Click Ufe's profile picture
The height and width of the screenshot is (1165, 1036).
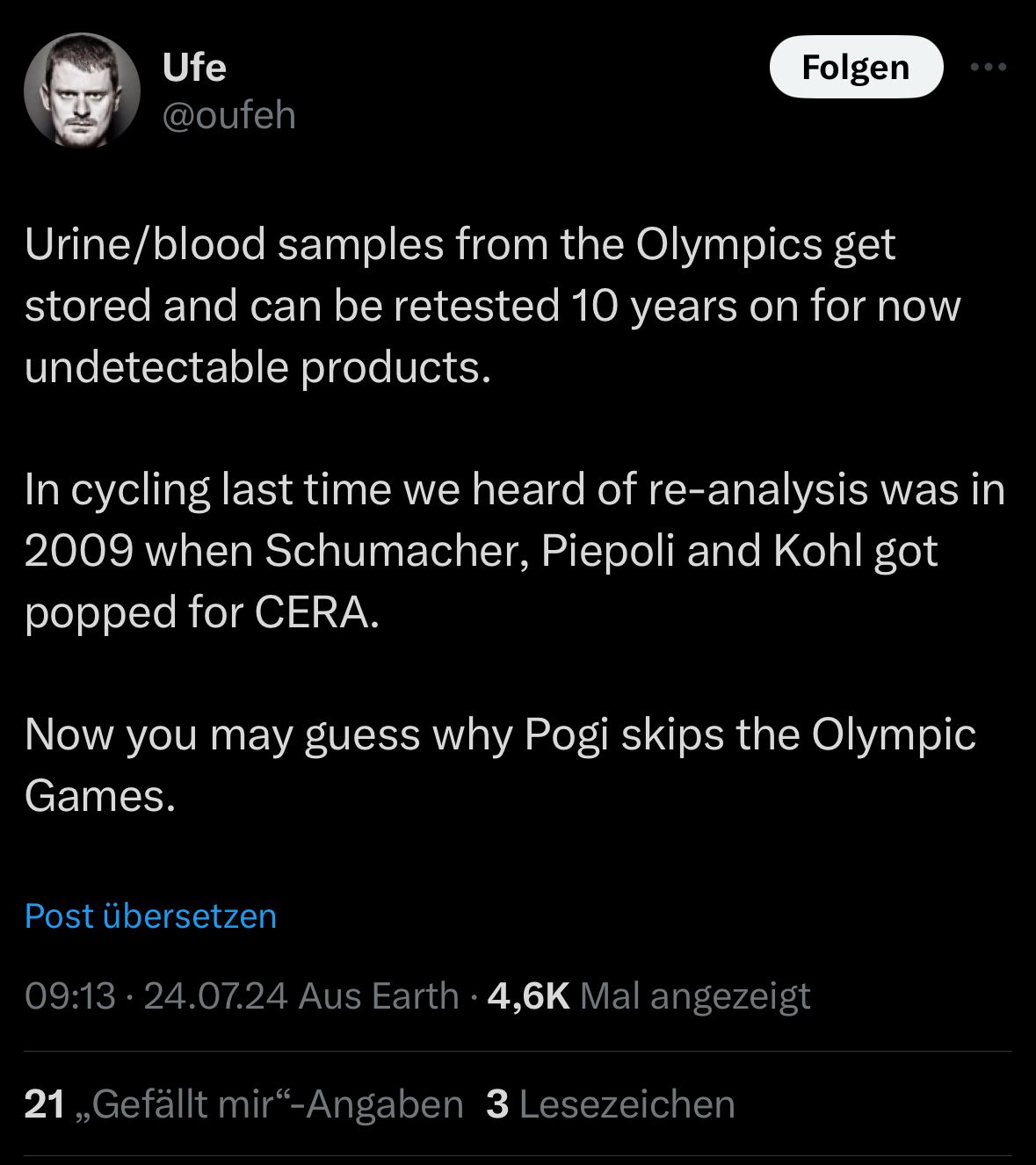(x=82, y=90)
